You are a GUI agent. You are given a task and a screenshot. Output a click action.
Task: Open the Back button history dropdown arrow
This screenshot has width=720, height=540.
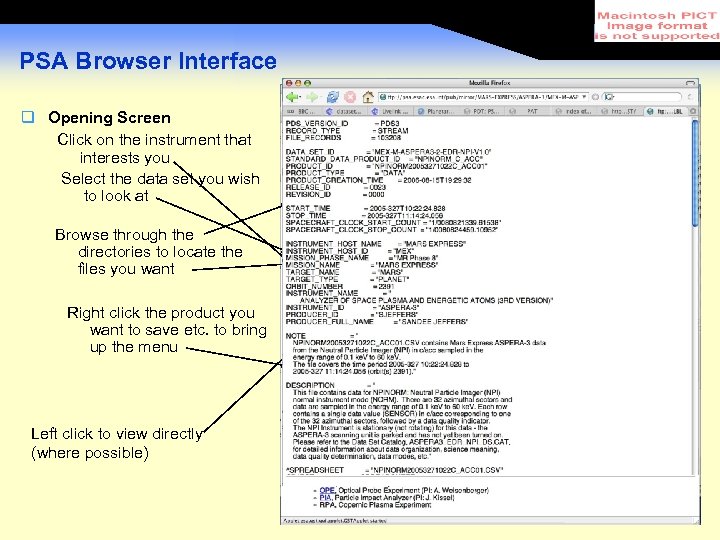(x=299, y=97)
